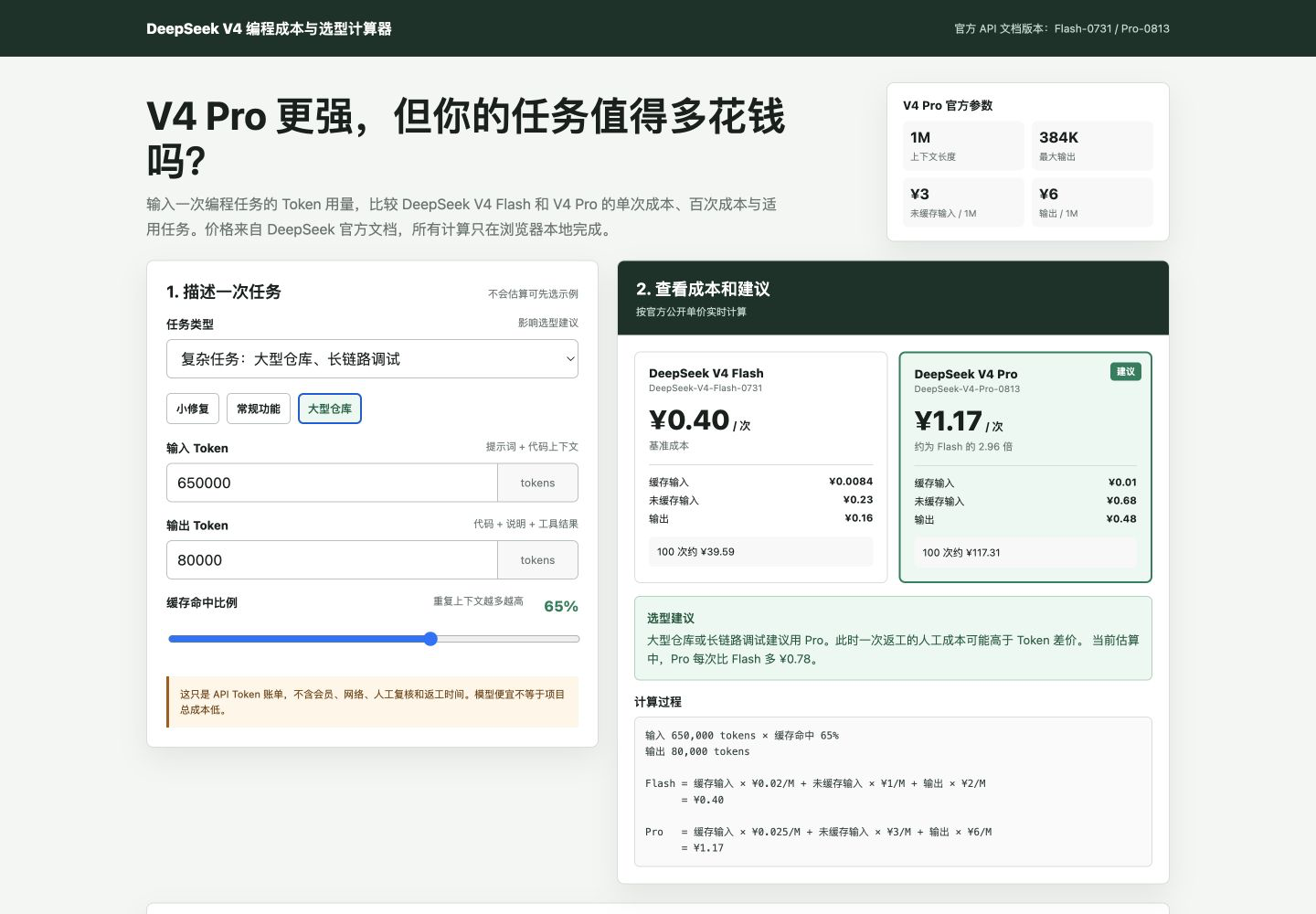Click the Pro 输出 value ¥0.48

(x=1121, y=519)
